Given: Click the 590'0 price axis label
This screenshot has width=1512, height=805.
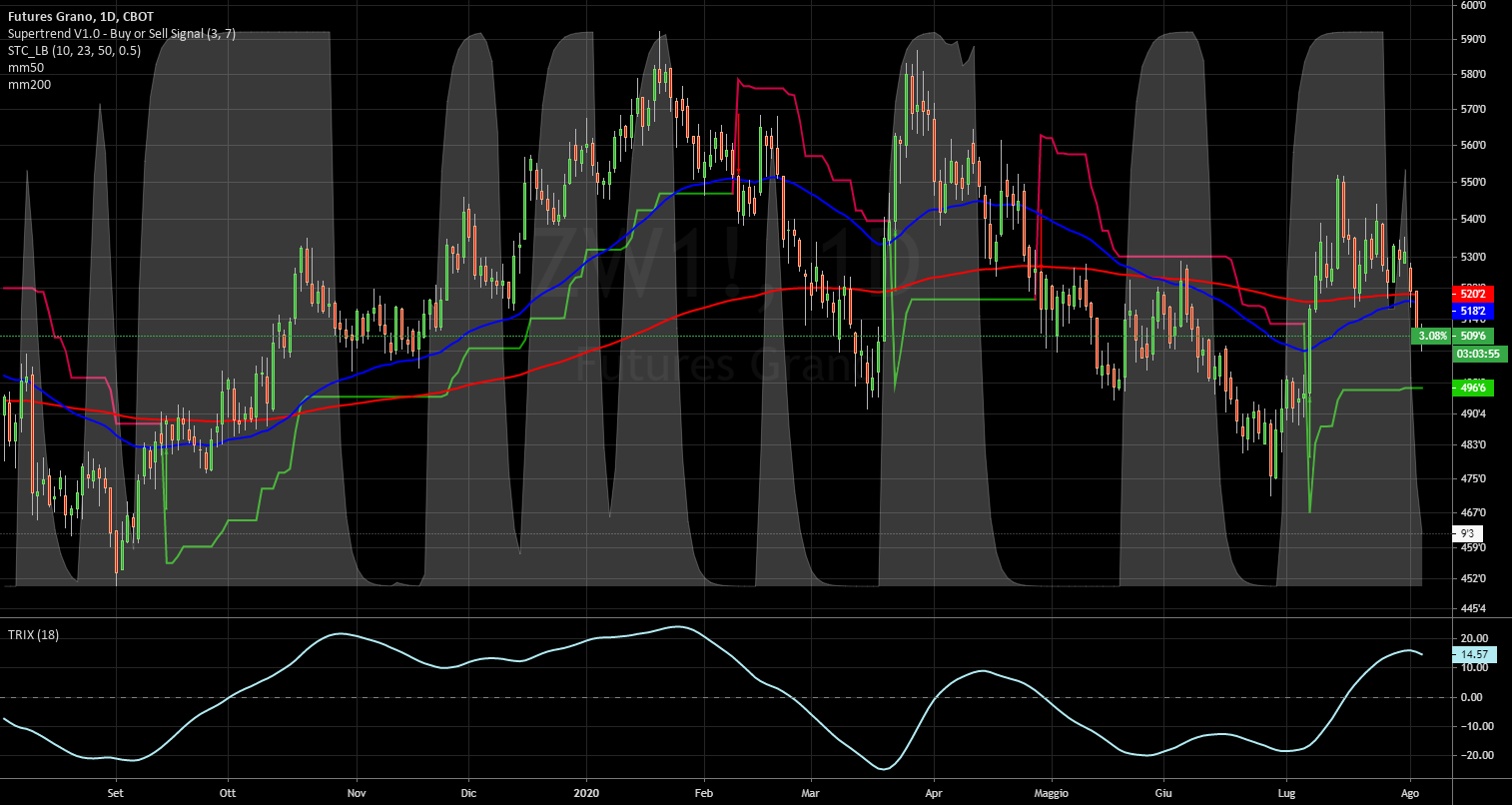Looking at the screenshot, I should coord(1473,40).
